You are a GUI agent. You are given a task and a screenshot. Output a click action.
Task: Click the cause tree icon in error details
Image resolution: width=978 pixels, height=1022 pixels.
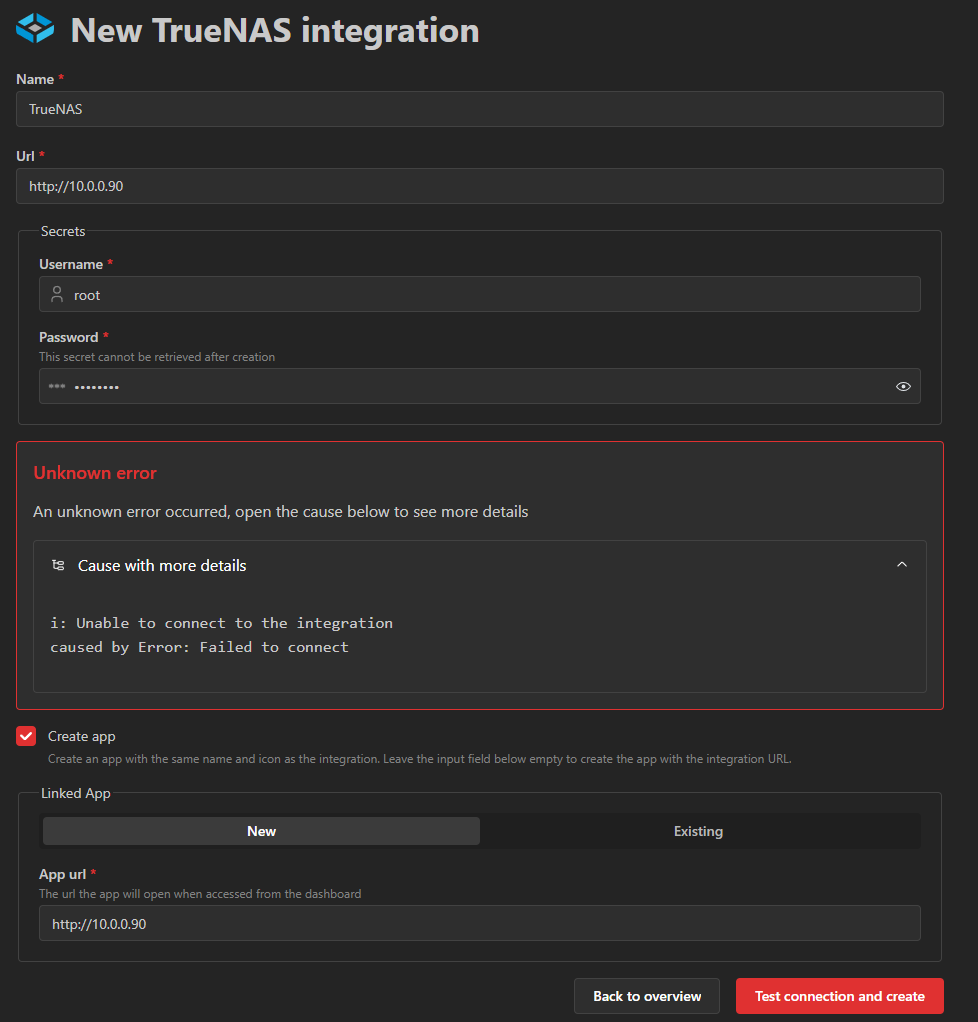pyautogui.click(x=58, y=565)
